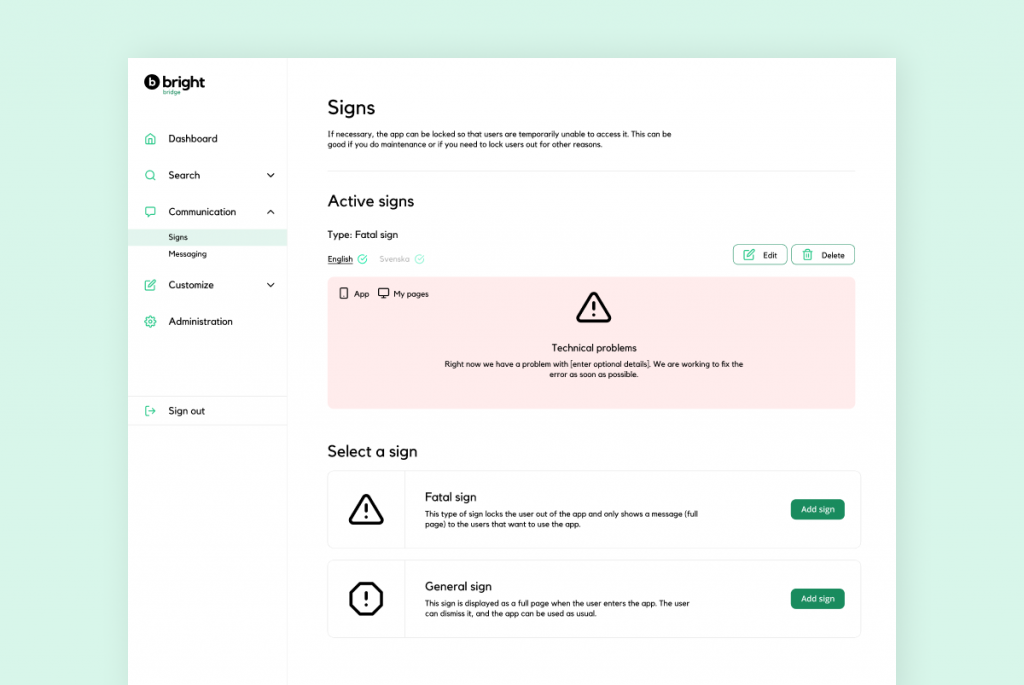Click the Bright Bridge logo

pos(174,84)
